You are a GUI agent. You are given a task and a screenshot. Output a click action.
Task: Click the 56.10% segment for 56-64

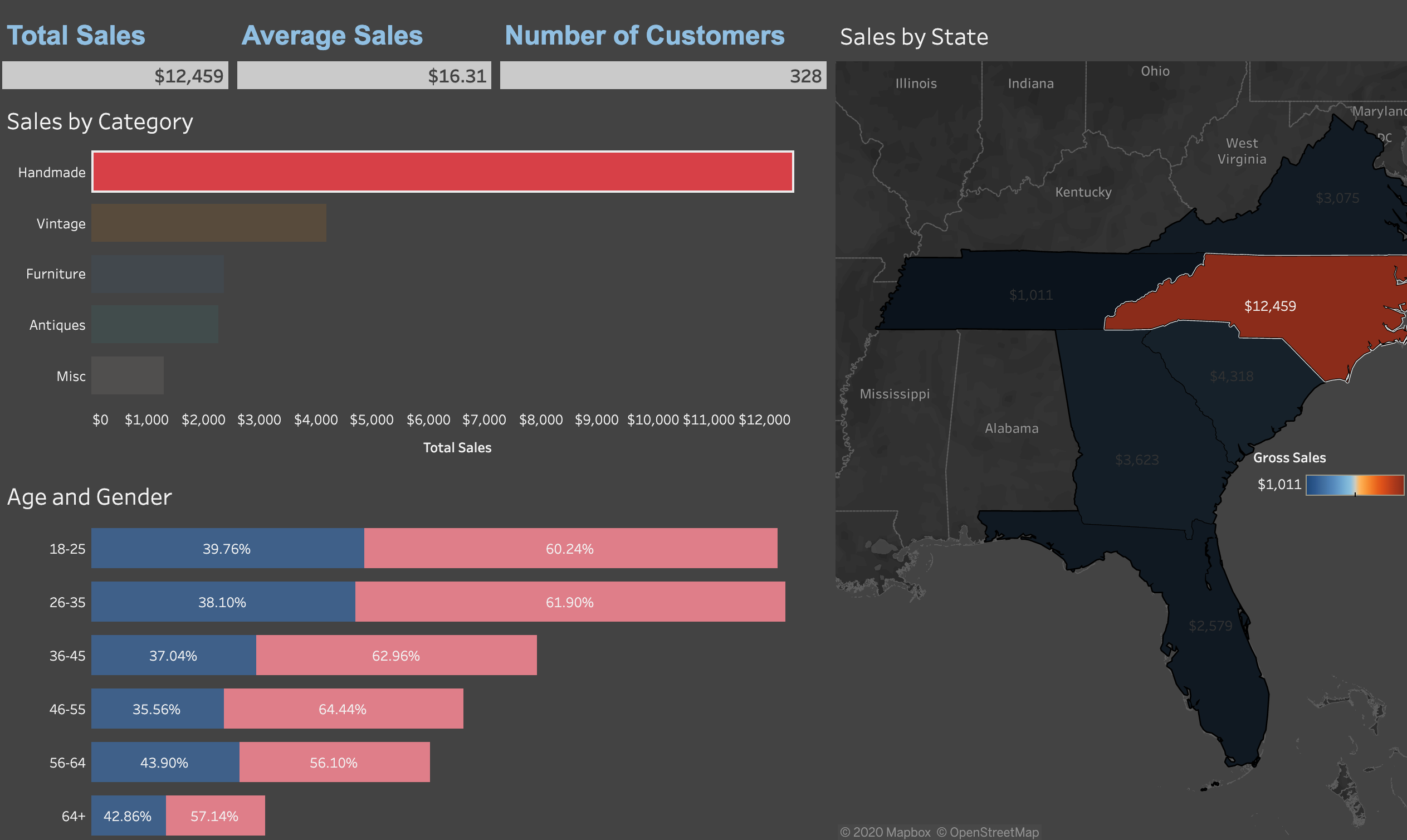(x=335, y=763)
